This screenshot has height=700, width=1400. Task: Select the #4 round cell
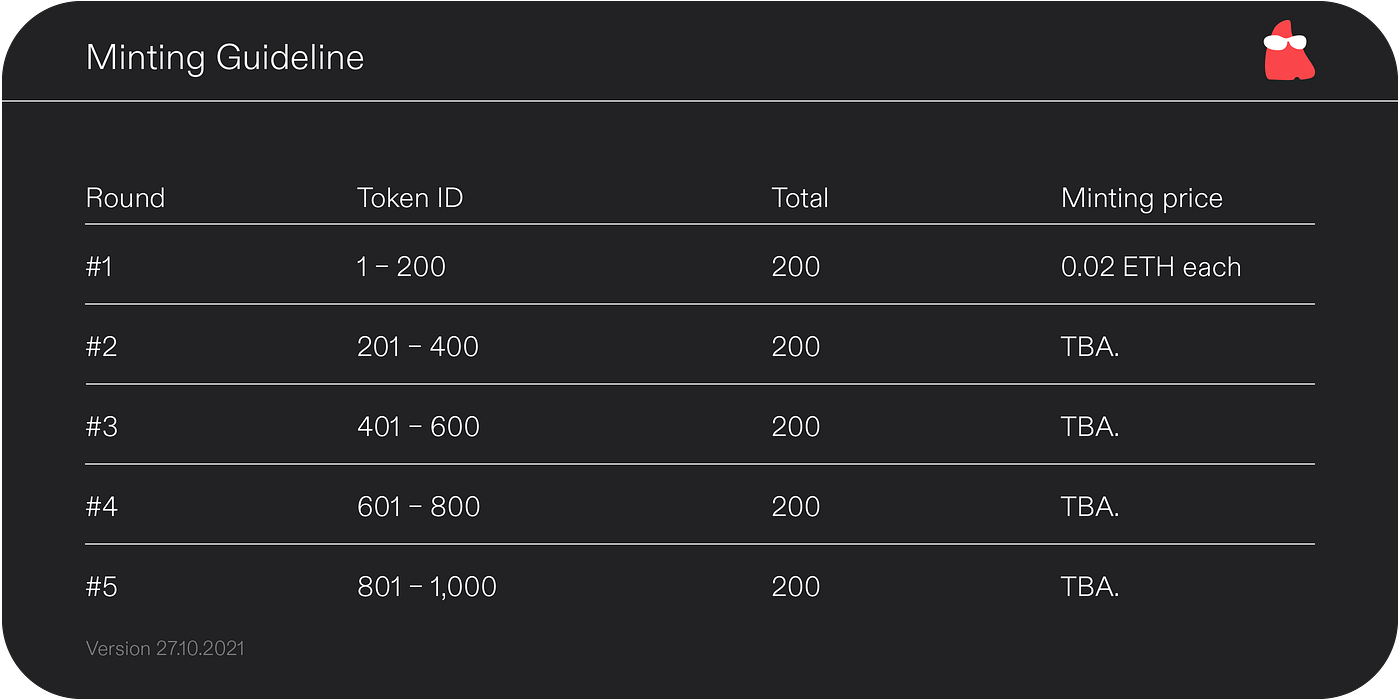(102, 507)
